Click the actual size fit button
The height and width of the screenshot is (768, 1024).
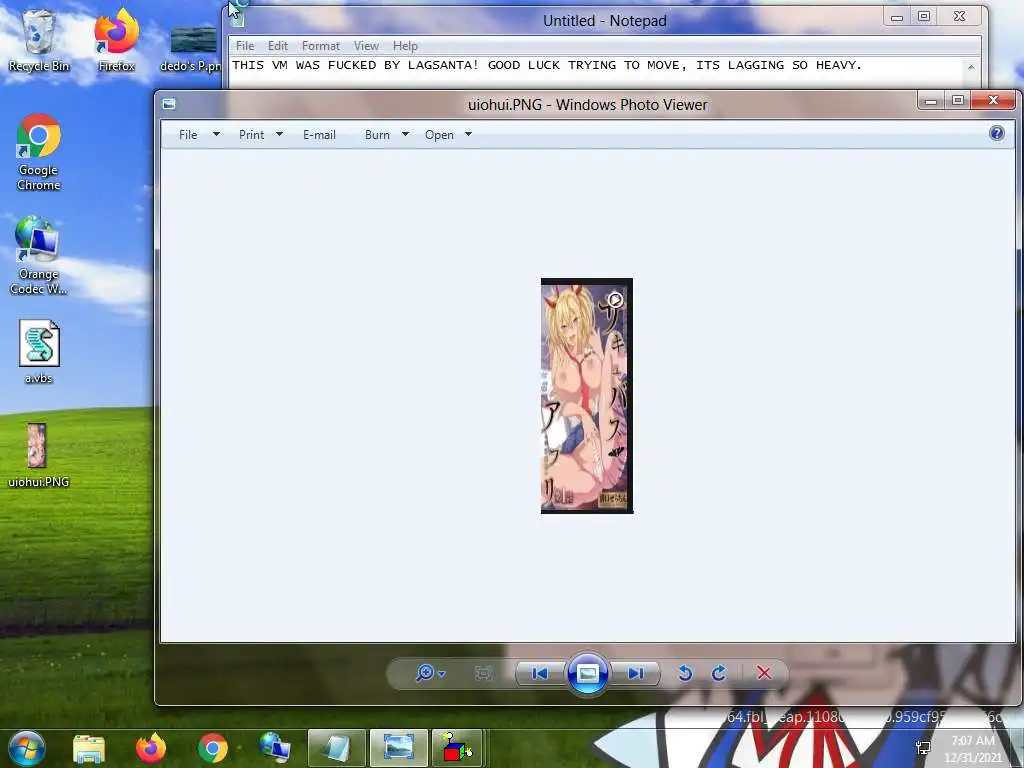click(x=483, y=673)
